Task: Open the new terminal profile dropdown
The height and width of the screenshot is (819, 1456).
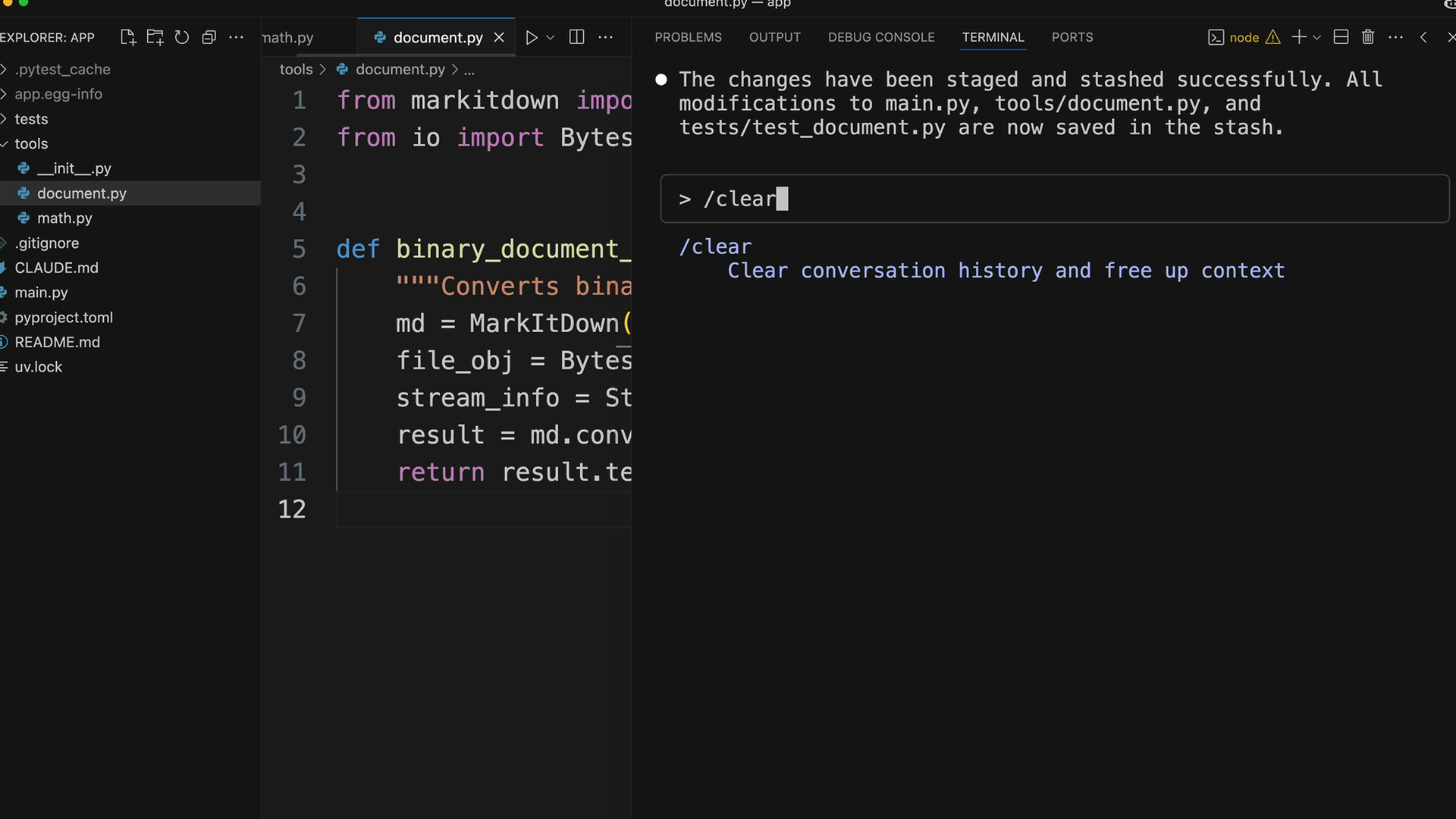Action: click(x=1317, y=37)
